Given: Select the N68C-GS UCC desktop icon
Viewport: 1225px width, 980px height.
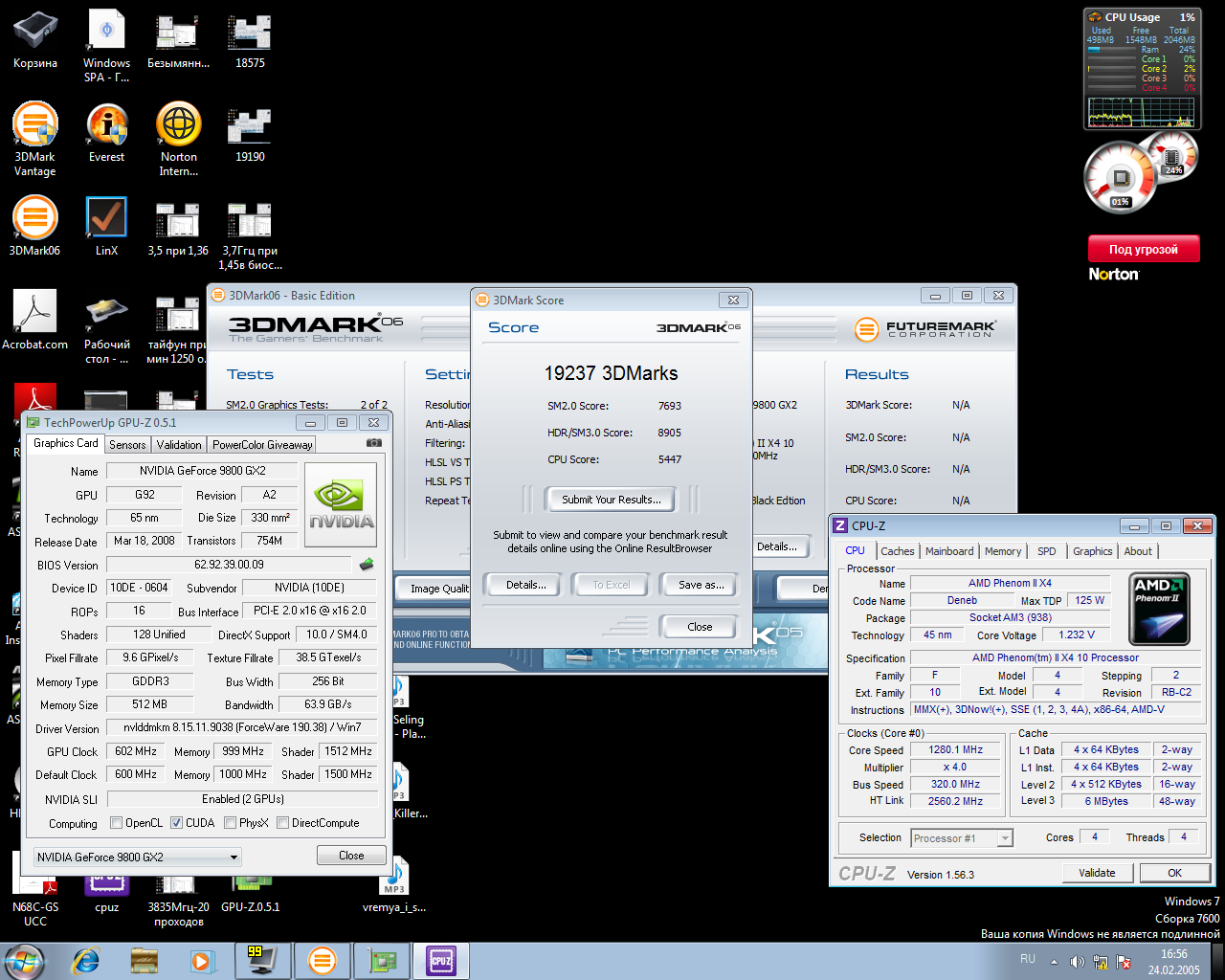Looking at the screenshot, I should [x=35, y=890].
